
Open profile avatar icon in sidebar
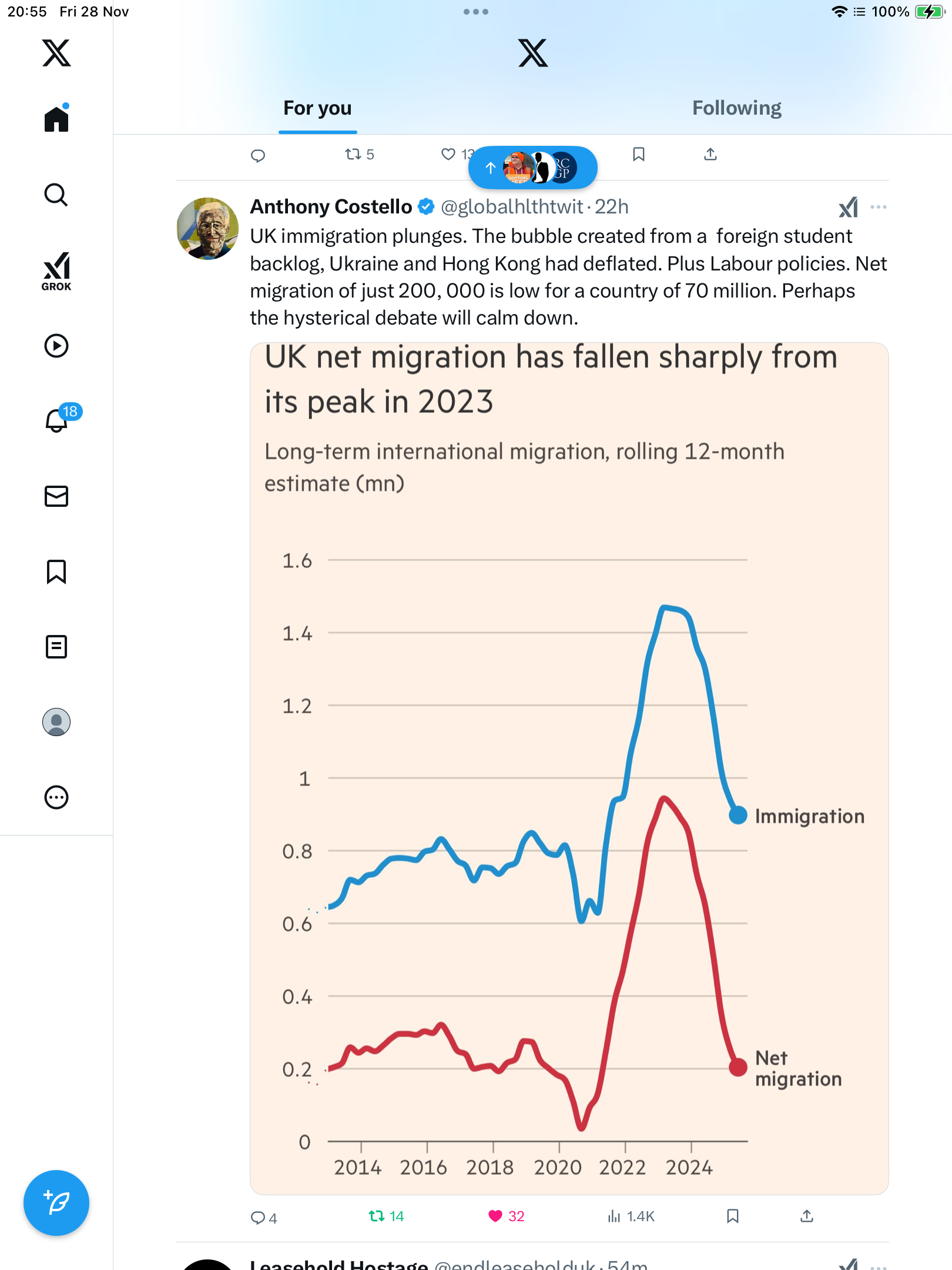pos(56,722)
